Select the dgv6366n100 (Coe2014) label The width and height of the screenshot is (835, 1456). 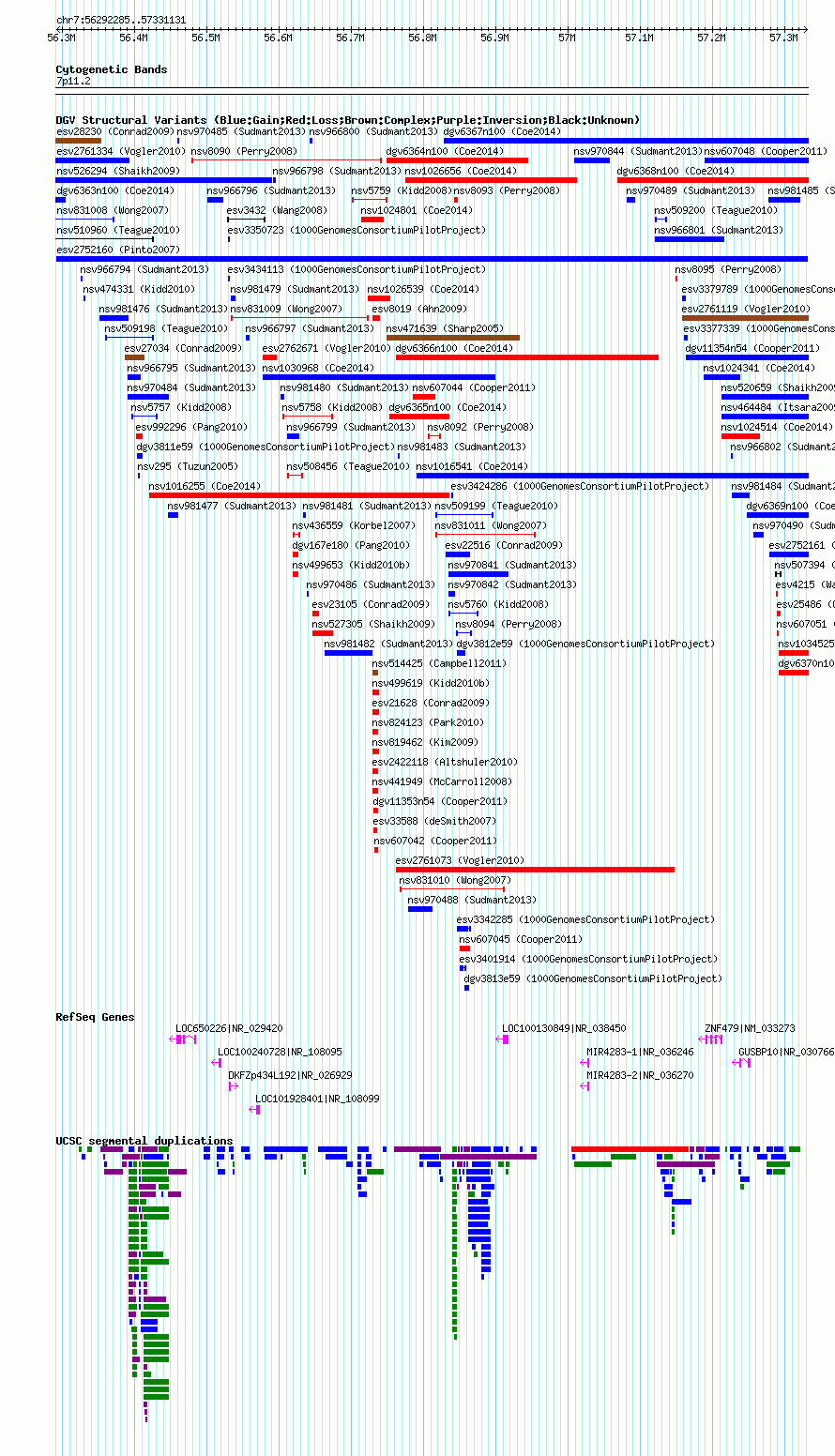click(x=454, y=348)
